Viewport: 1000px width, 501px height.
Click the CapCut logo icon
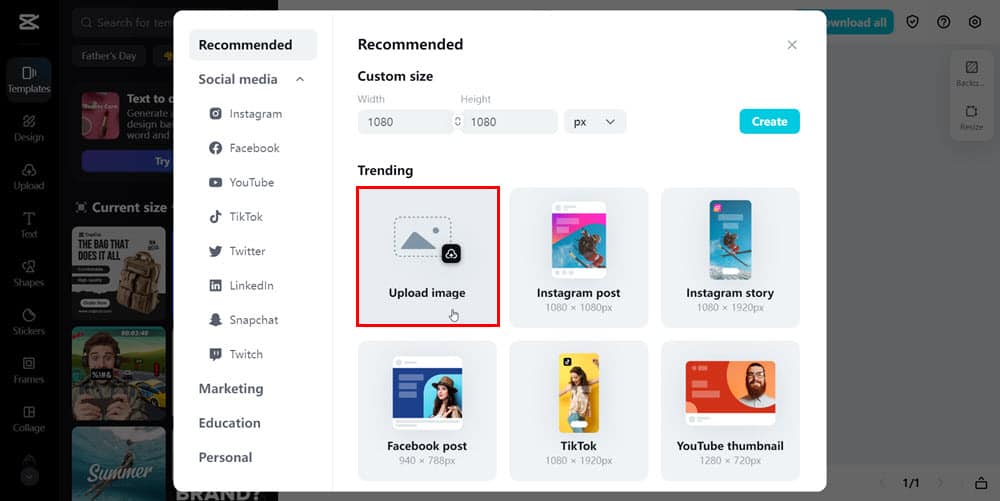(29, 22)
